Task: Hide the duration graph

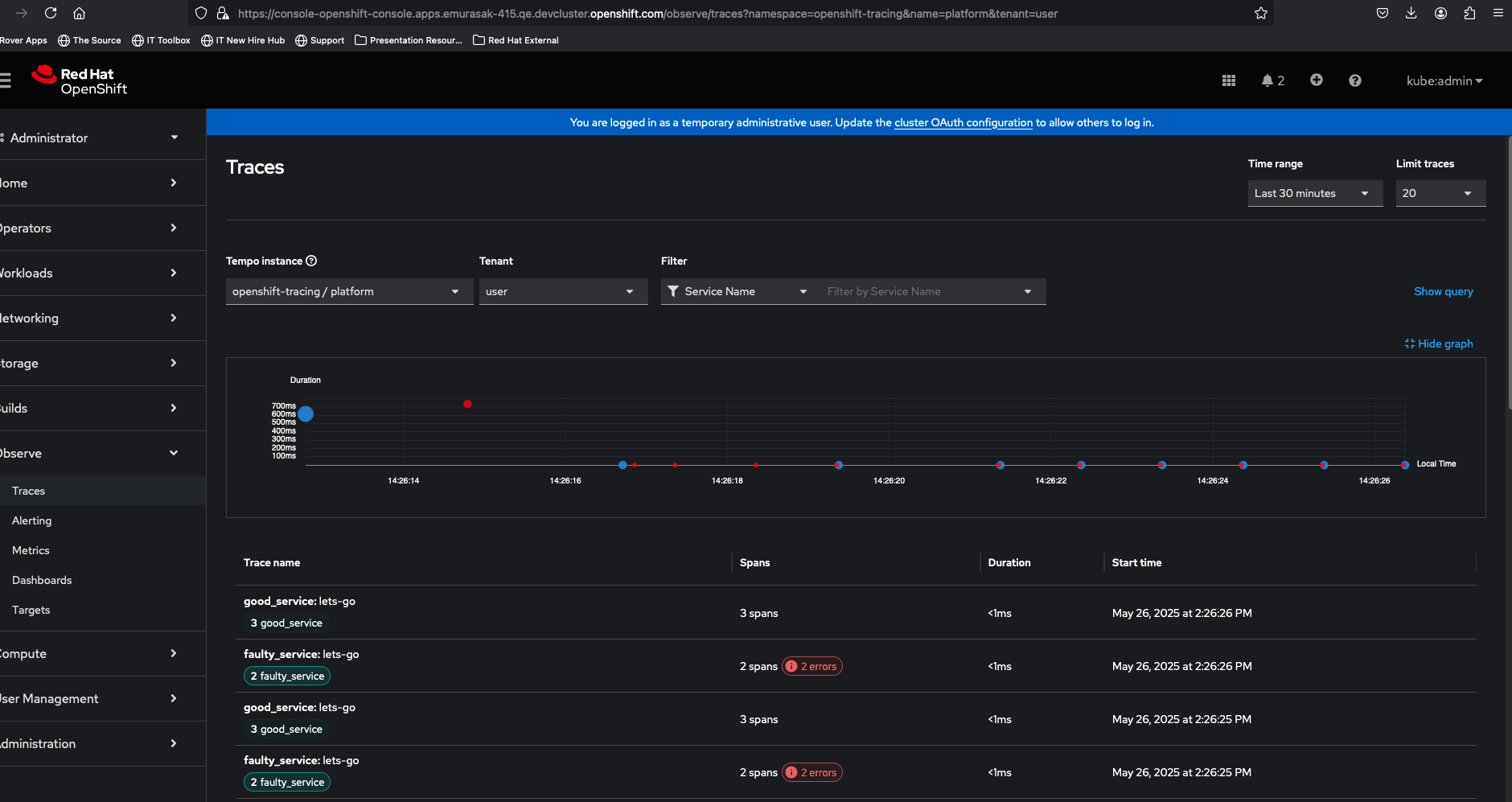Action: pos(1439,343)
